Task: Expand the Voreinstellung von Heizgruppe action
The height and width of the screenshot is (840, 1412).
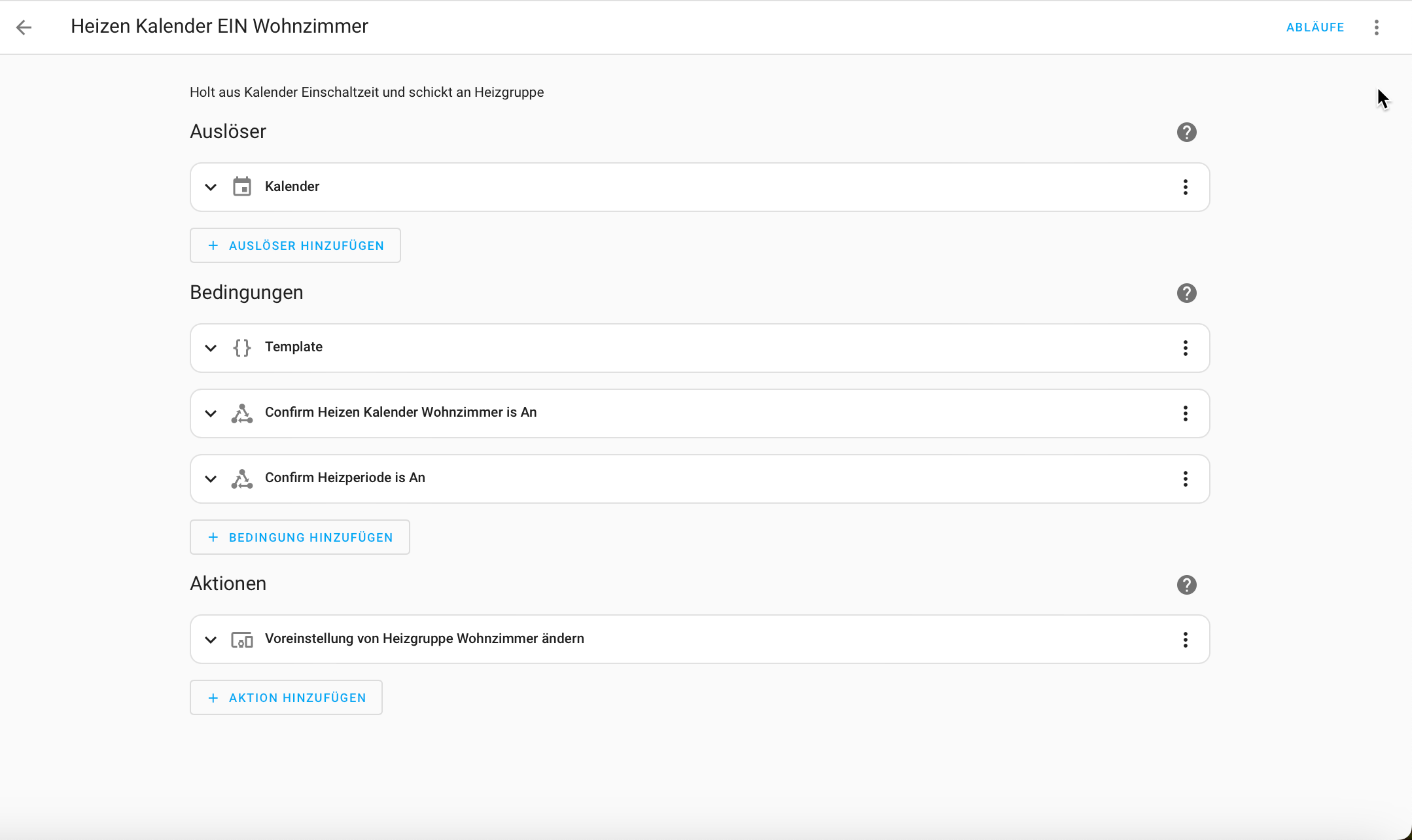Action: [x=211, y=640]
